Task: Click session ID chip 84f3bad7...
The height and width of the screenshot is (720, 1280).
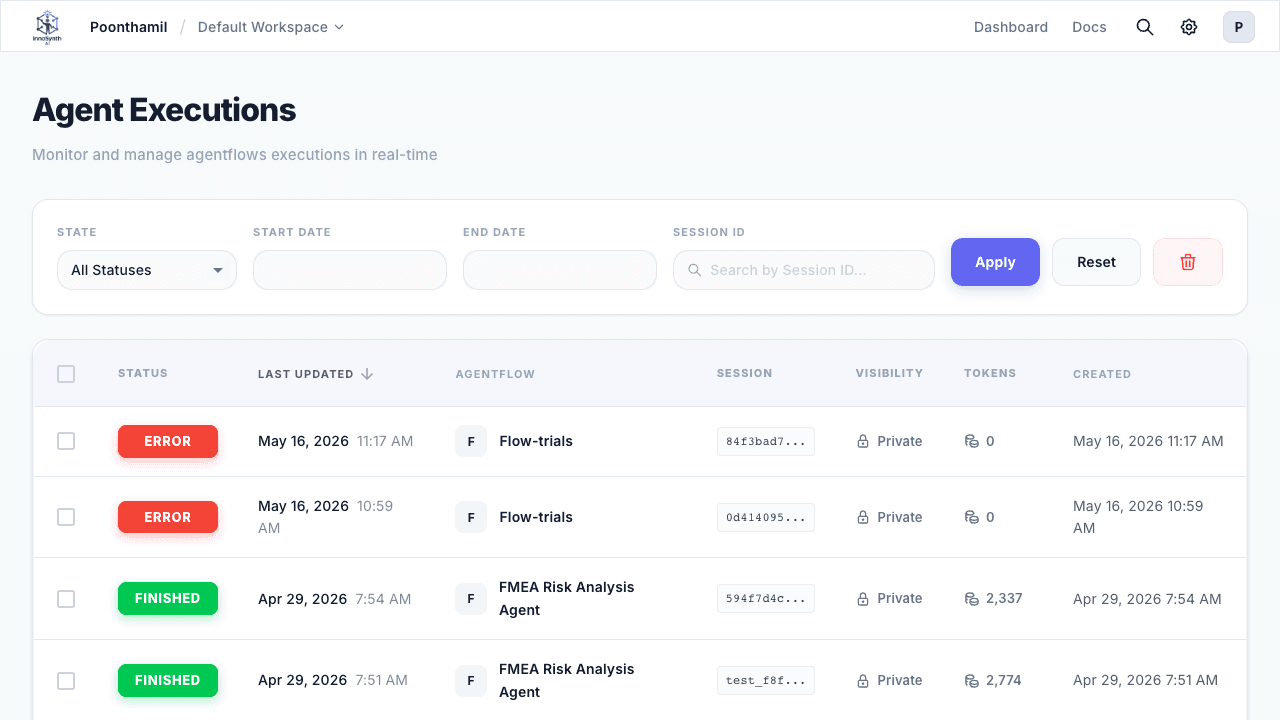Action: point(766,441)
